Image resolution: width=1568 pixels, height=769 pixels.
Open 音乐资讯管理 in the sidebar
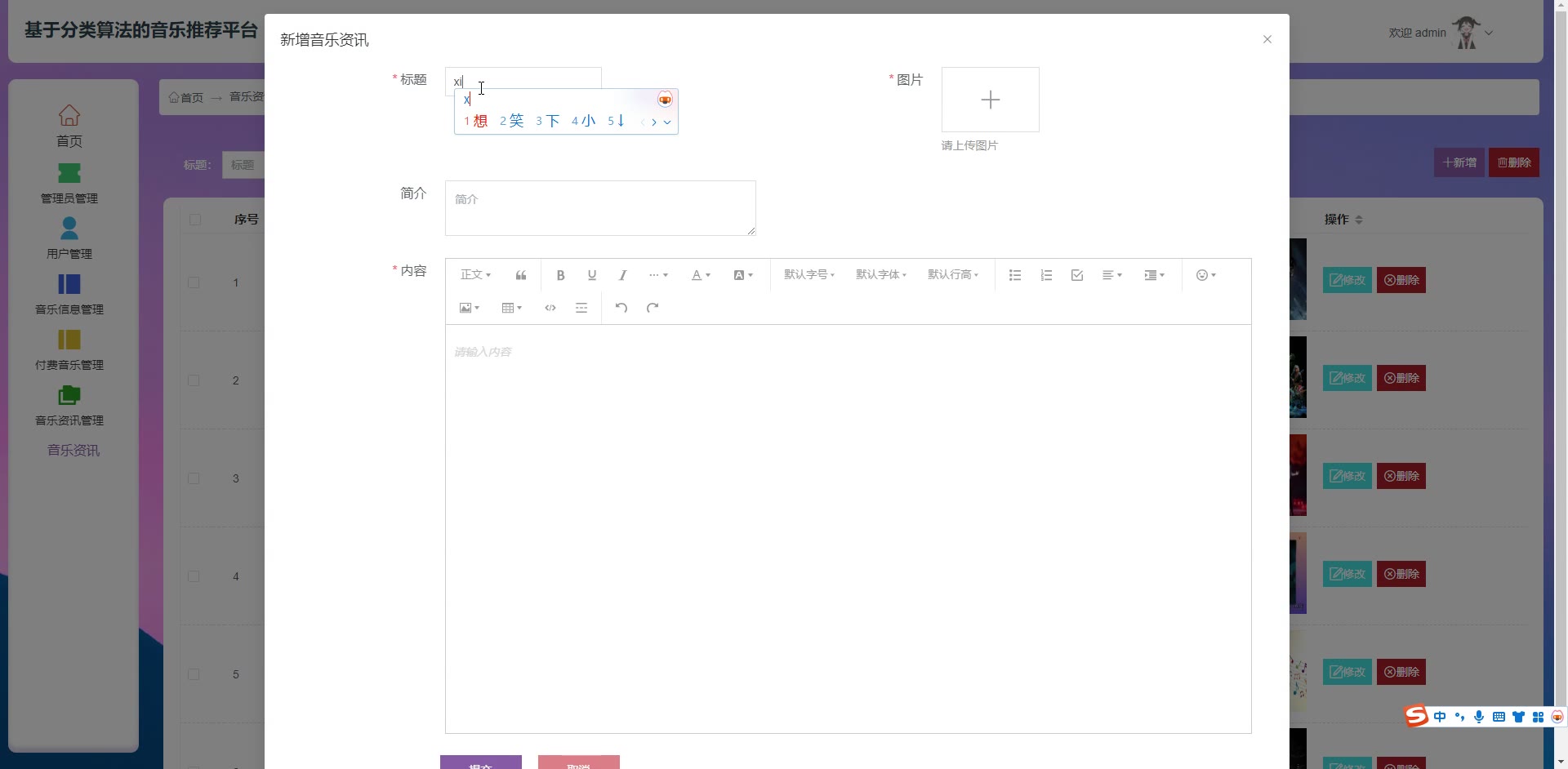coord(69,406)
